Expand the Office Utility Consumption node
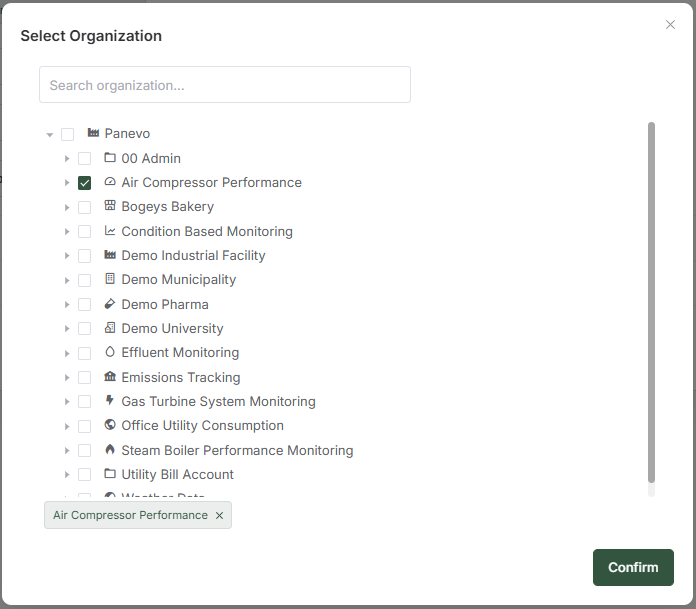 pyautogui.click(x=67, y=426)
